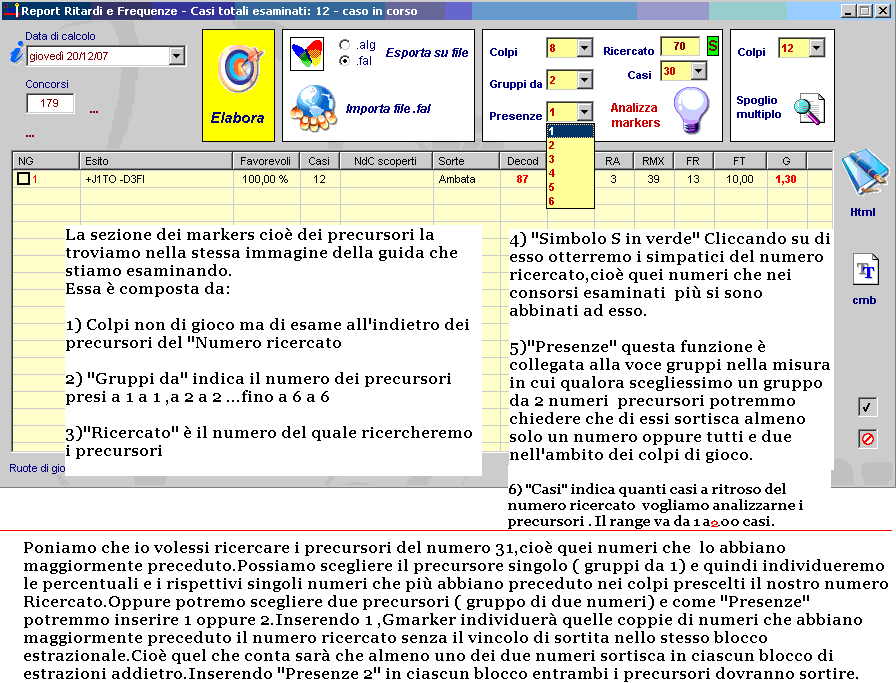This screenshot has width=896, height=683.
Task: Close the Report Ritardi window
Action: click(x=883, y=10)
